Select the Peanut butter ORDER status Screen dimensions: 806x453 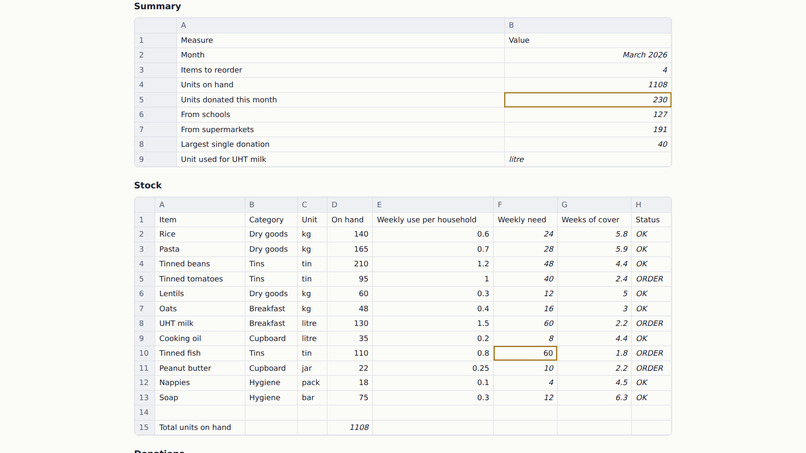coord(651,368)
